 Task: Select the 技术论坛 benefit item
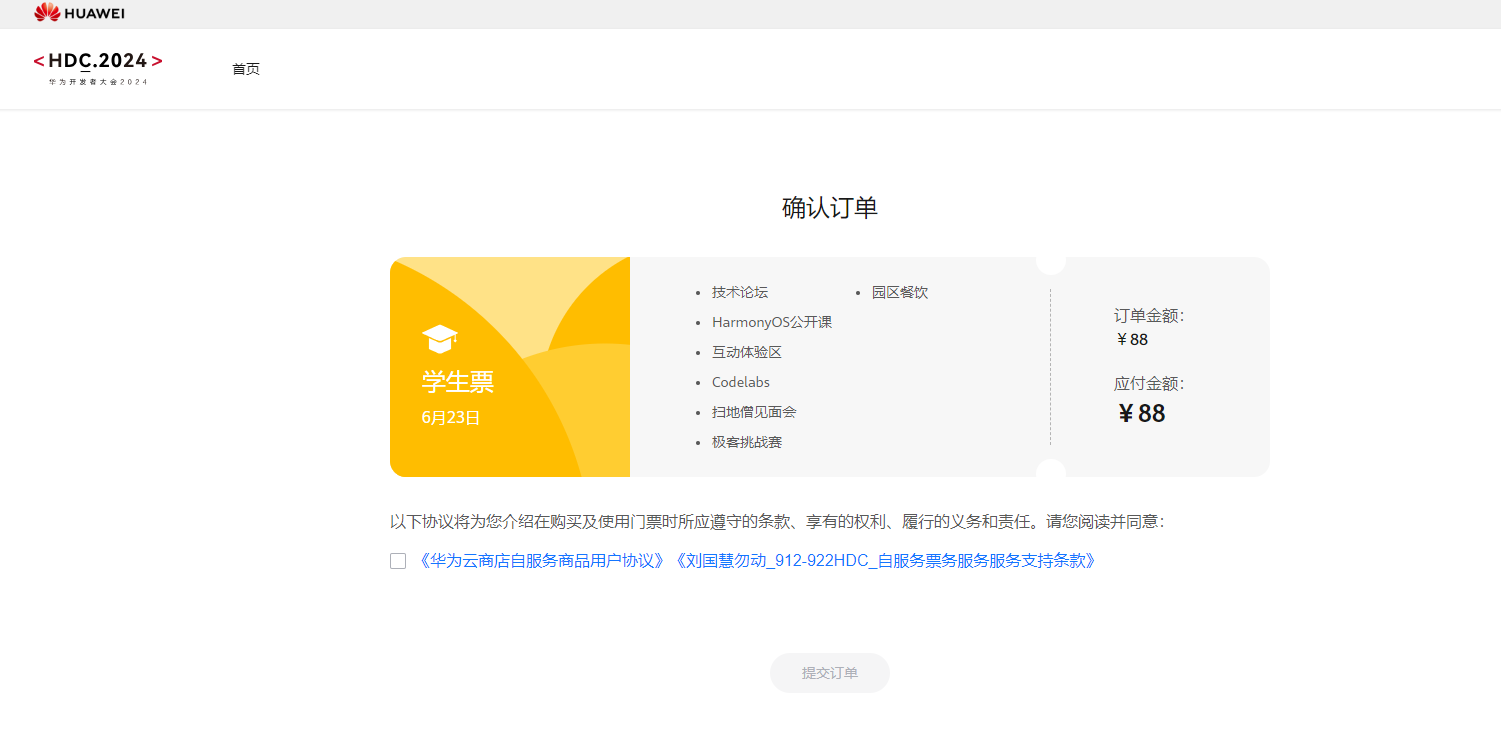pos(740,292)
